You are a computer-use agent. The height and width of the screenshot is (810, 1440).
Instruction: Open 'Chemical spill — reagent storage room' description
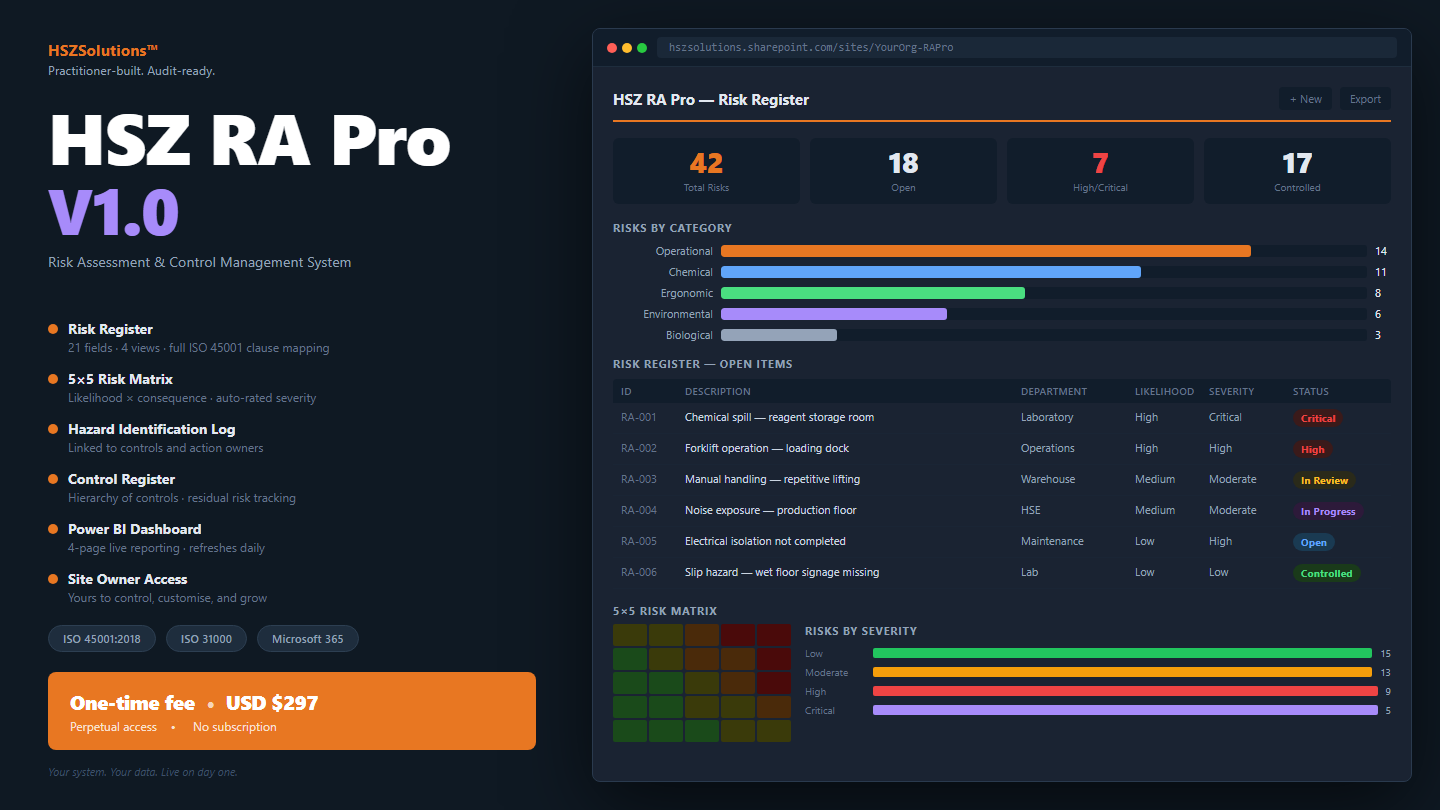pyautogui.click(x=779, y=418)
